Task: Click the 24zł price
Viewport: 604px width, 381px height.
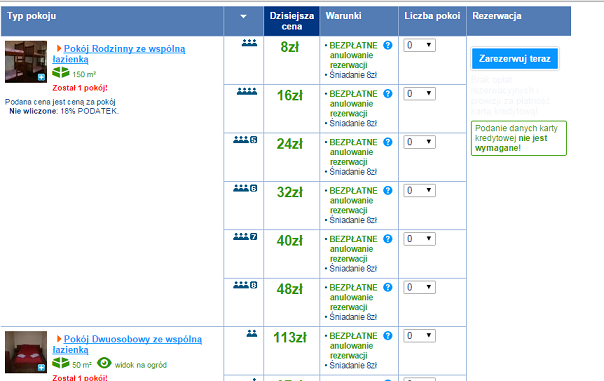Action: (290, 144)
